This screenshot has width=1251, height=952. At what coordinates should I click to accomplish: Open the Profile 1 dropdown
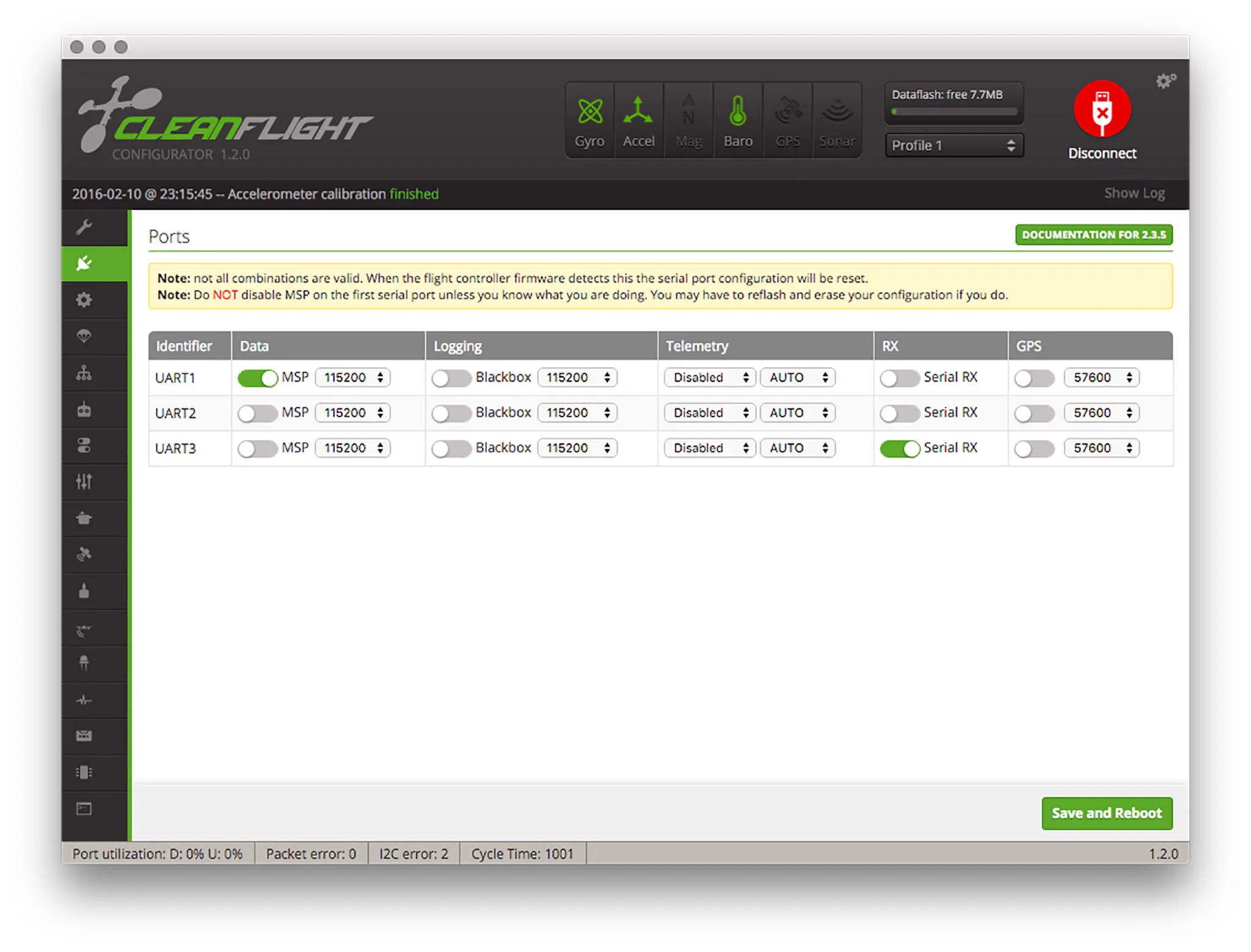coord(953,145)
